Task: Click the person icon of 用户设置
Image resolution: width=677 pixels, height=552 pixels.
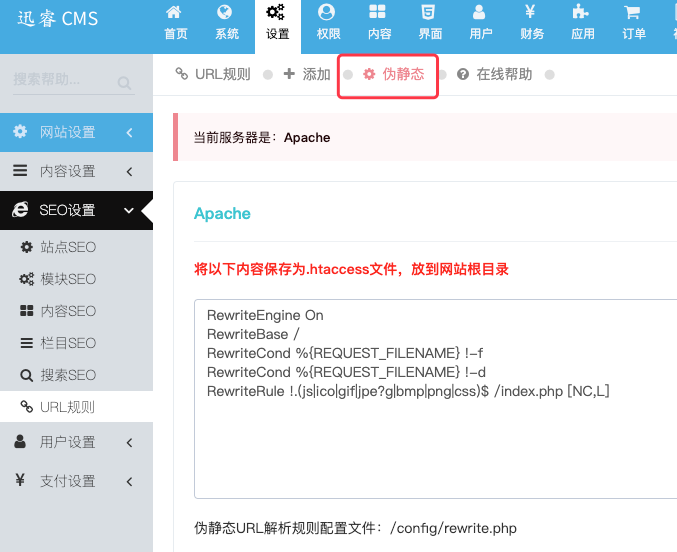Action: click(20, 441)
